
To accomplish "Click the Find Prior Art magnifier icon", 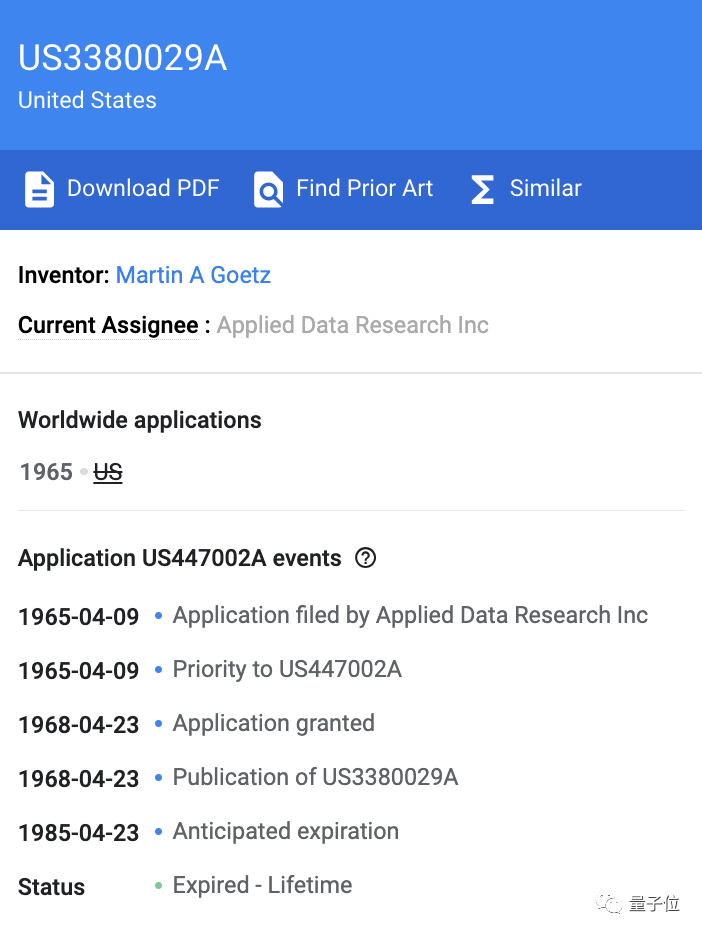I will coord(268,189).
